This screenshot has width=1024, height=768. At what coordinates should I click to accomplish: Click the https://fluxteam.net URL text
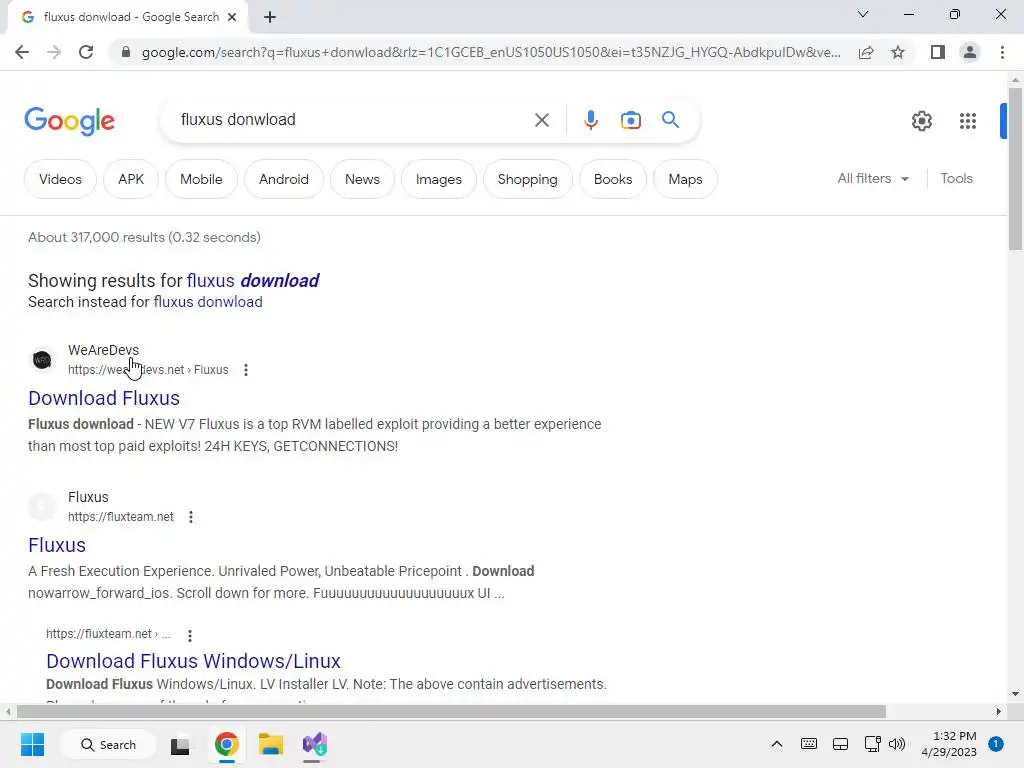click(x=121, y=517)
